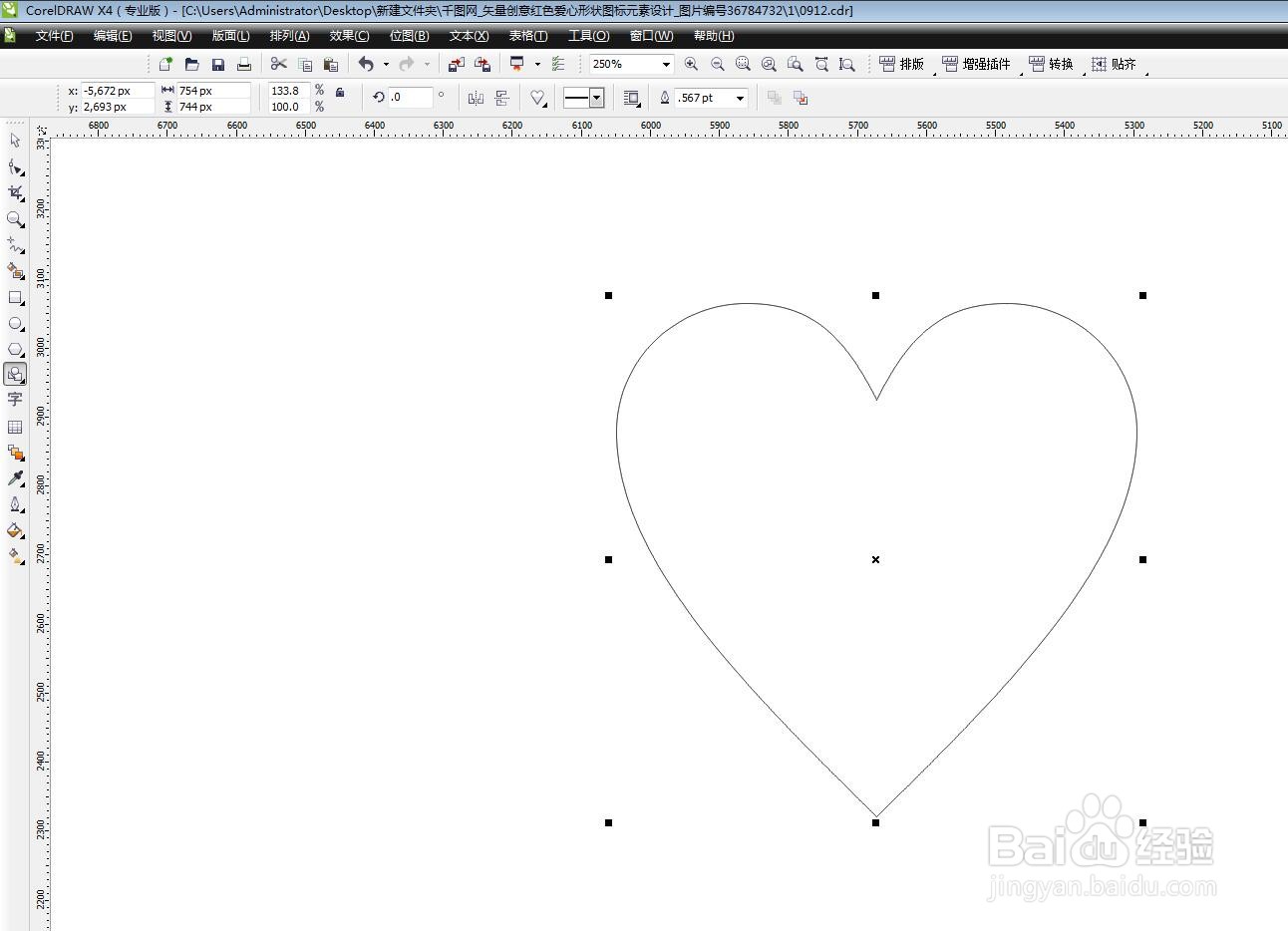Open the 工具(O) menu

coord(588,36)
